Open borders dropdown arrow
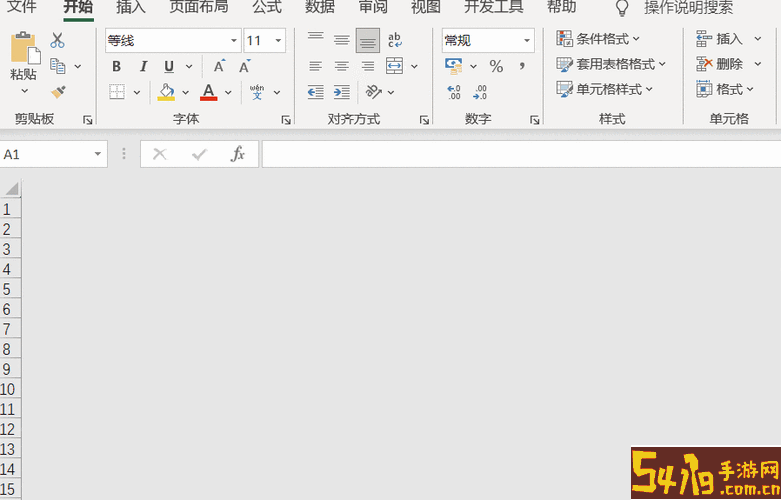The height and width of the screenshot is (500, 781). point(136,93)
